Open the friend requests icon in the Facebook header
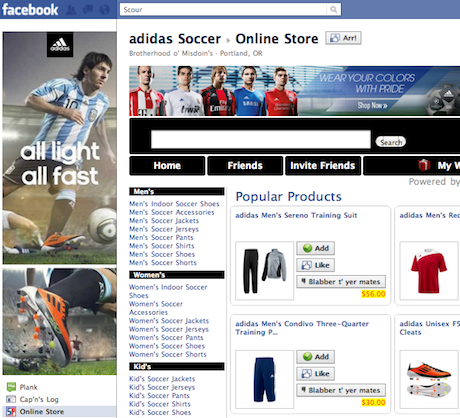This screenshot has height=418, width=460. (x=71, y=10)
